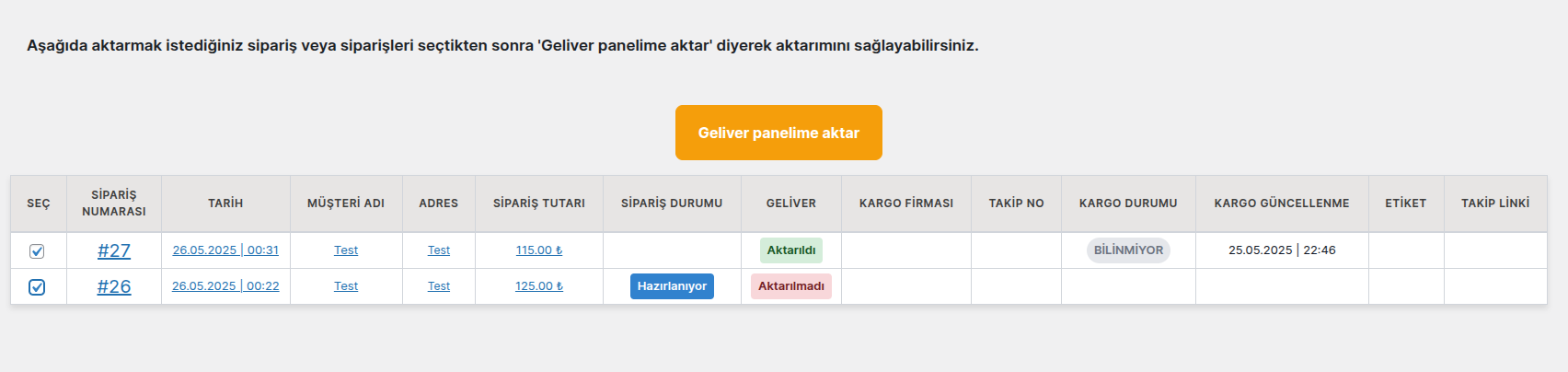
Task: Toggle the checkbox for order #27
Action: click(x=37, y=251)
